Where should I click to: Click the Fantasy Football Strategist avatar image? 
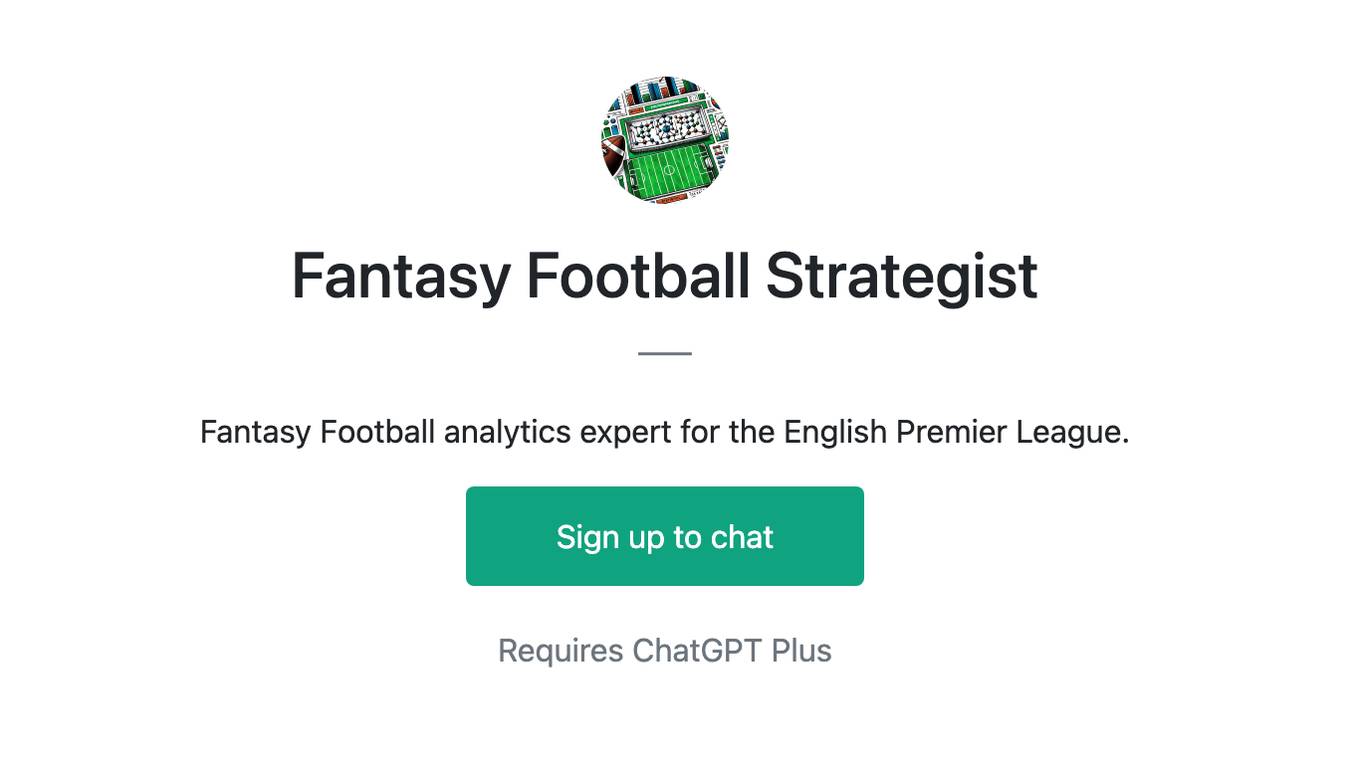click(665, 139)
